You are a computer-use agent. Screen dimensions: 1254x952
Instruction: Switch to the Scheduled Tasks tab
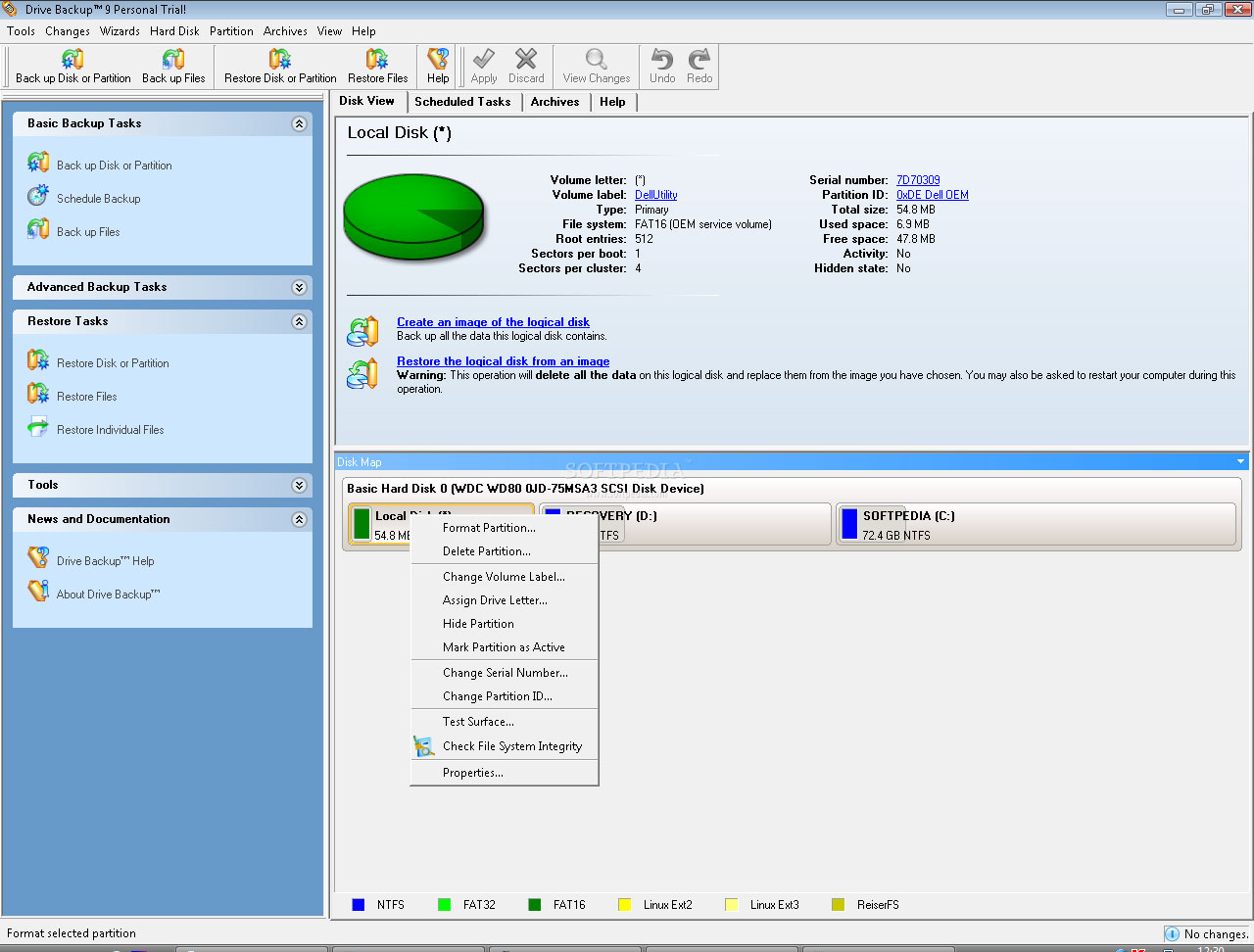click(462, 102)
